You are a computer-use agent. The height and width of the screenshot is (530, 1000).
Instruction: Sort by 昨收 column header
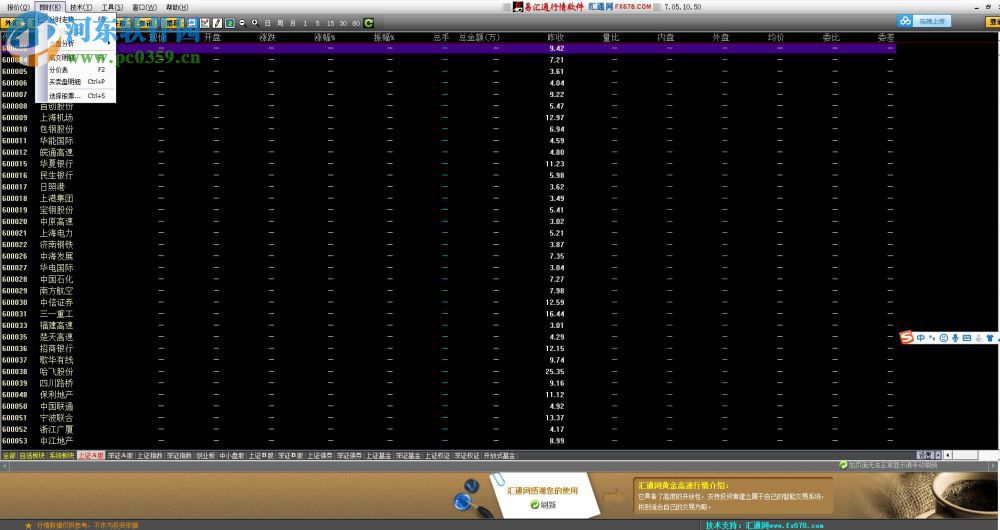[x=556, y=38]
